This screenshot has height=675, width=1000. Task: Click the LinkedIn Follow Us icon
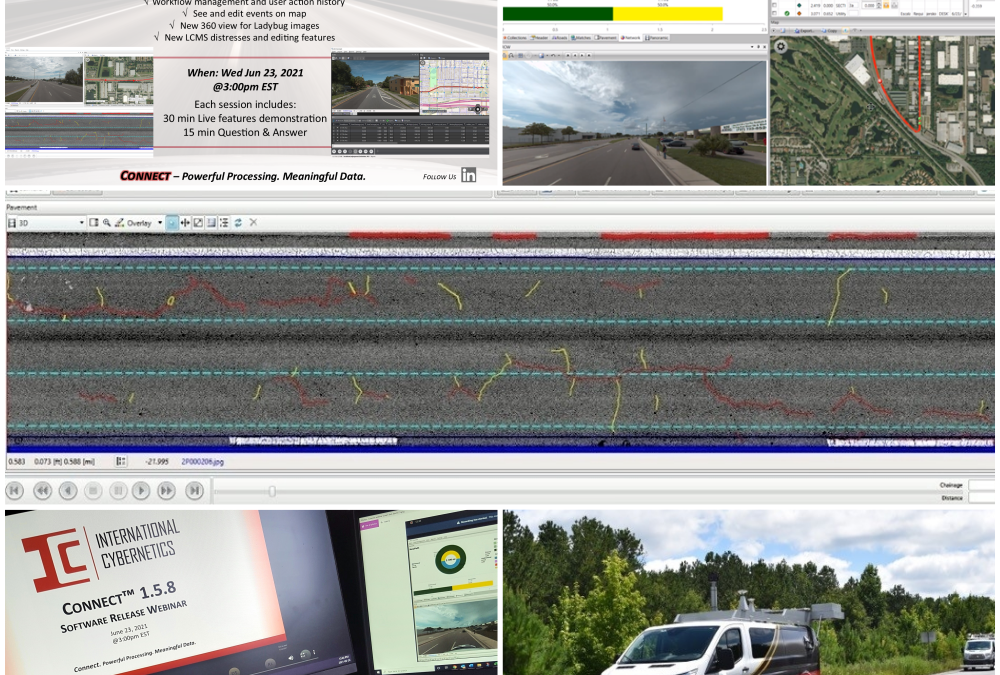point(467,176)
